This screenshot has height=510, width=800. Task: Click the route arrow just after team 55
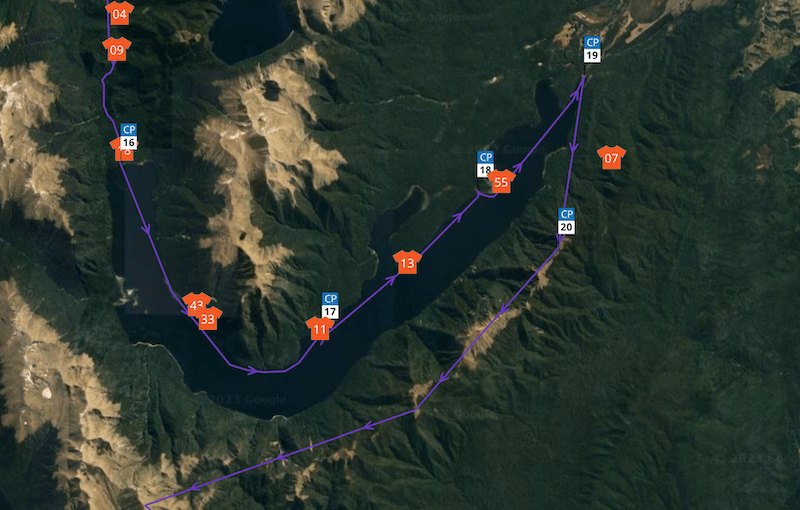(517, 167)
